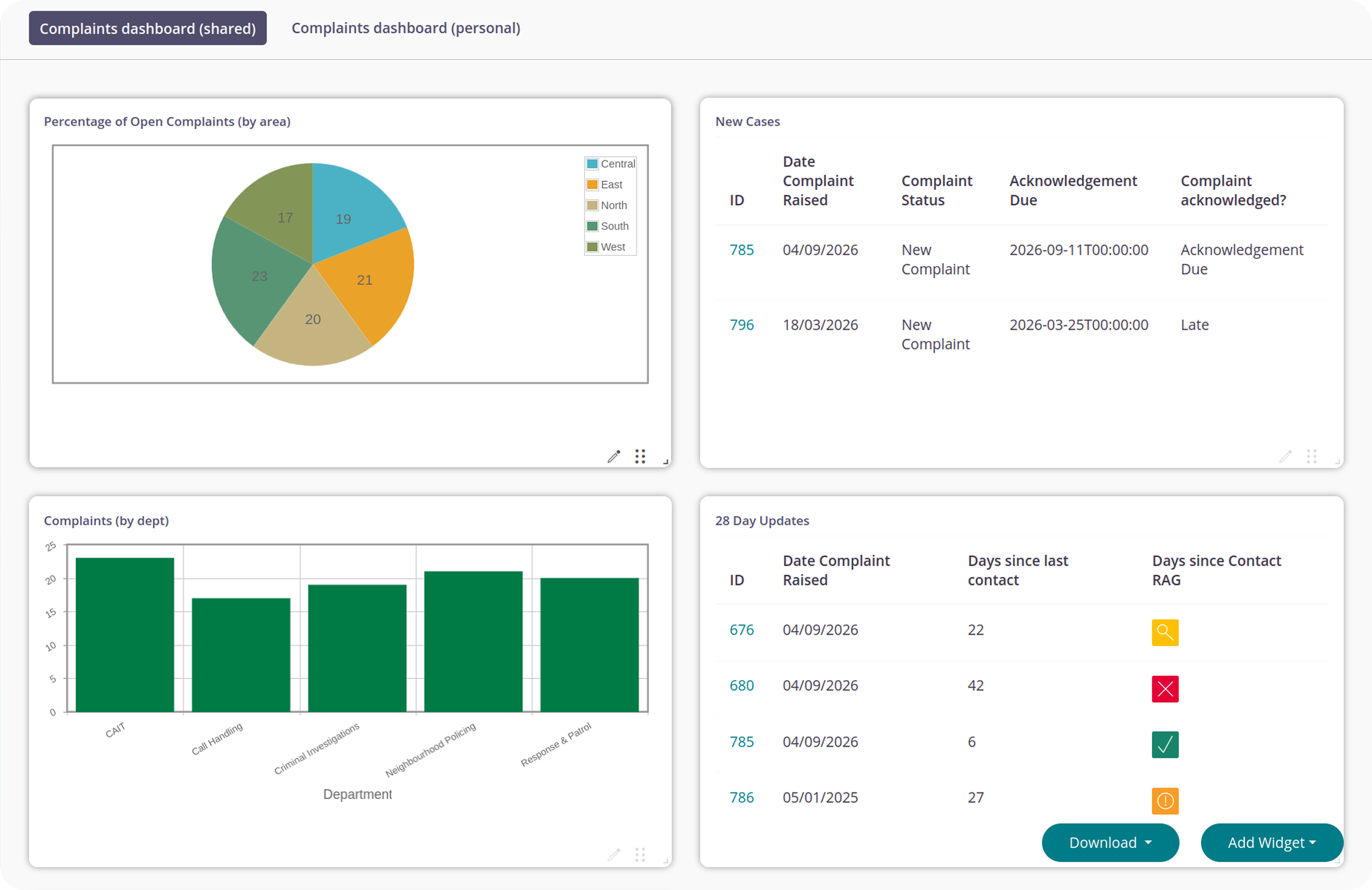The image size is (1372, 890).
Task: Click Days since last contact header
Action: tap(1018, 570)
